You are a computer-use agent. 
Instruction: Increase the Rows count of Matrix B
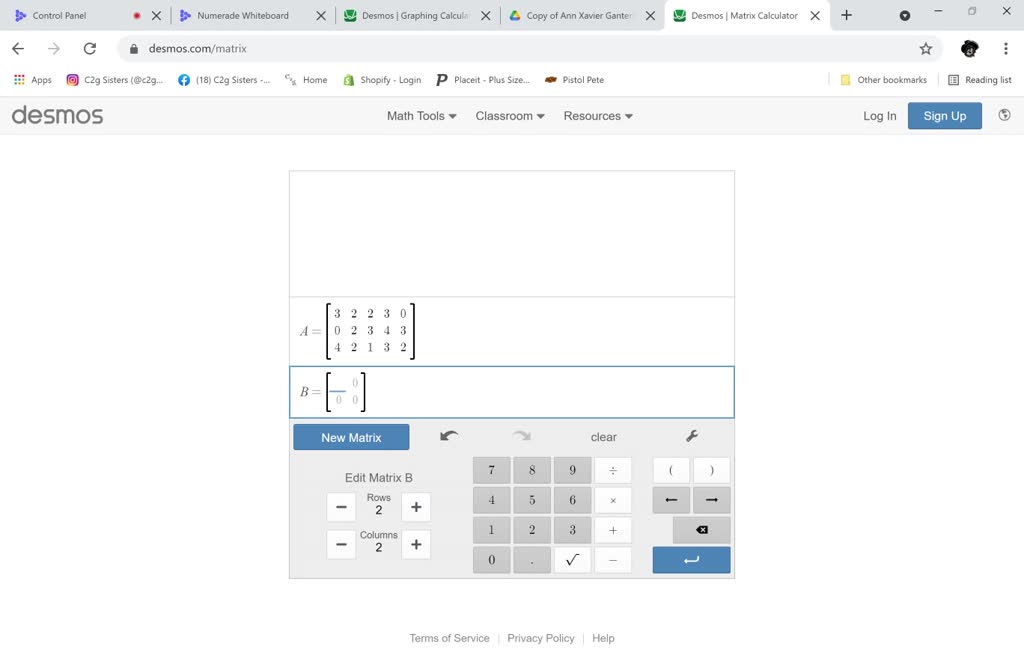click(x=416, y=507)
